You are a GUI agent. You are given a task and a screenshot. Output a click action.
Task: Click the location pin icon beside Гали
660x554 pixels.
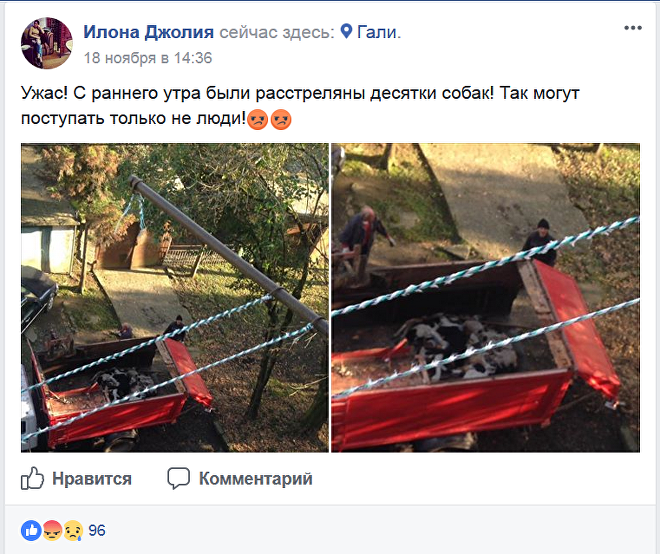[346, 31]
